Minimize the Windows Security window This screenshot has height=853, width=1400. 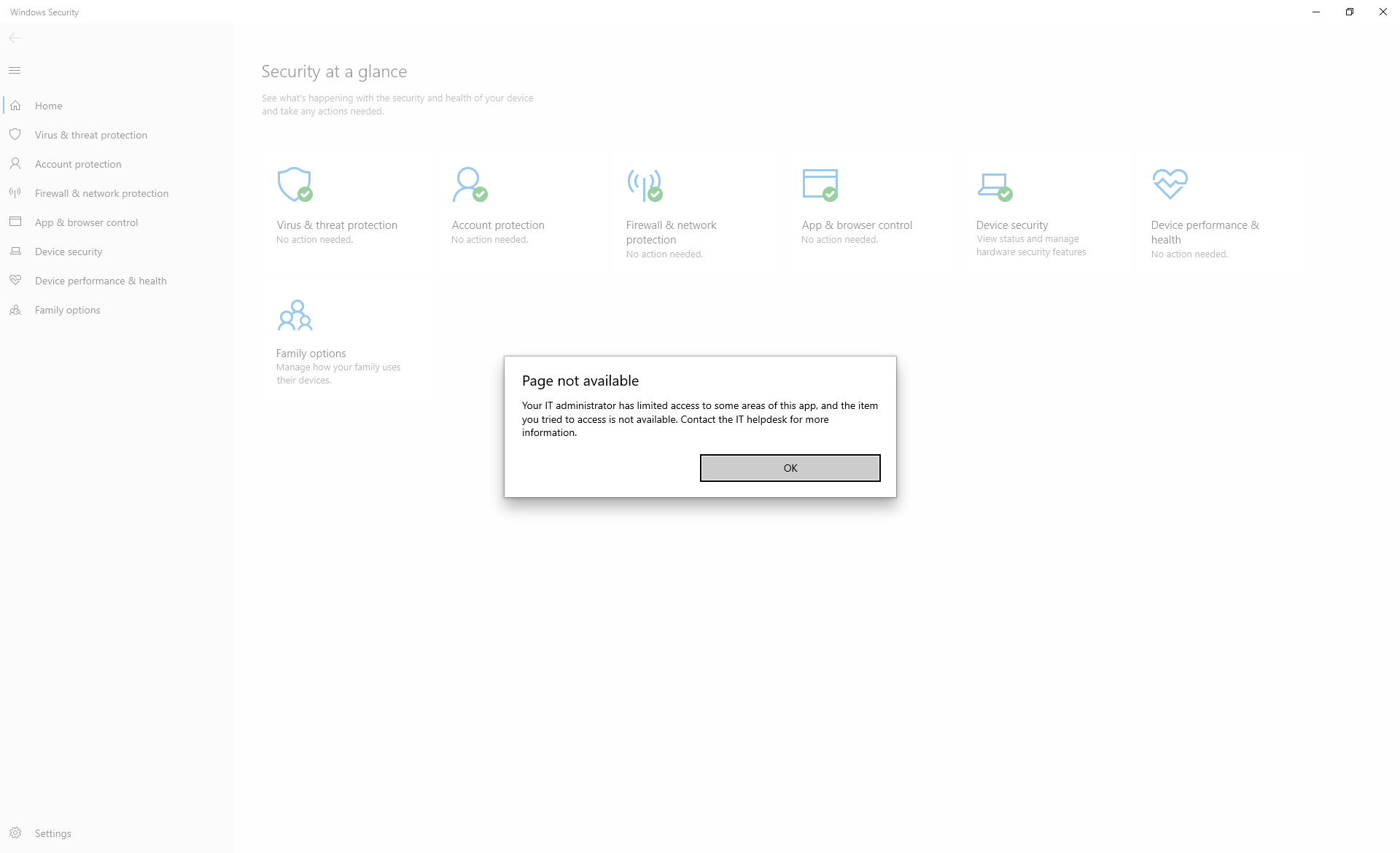point(1316,12)
